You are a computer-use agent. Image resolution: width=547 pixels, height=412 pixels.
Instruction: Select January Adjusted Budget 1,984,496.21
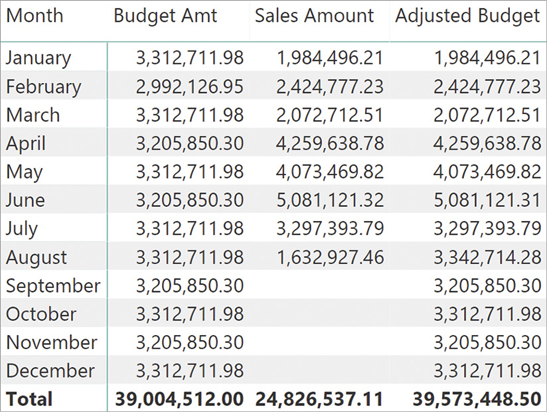pos(487,58)
